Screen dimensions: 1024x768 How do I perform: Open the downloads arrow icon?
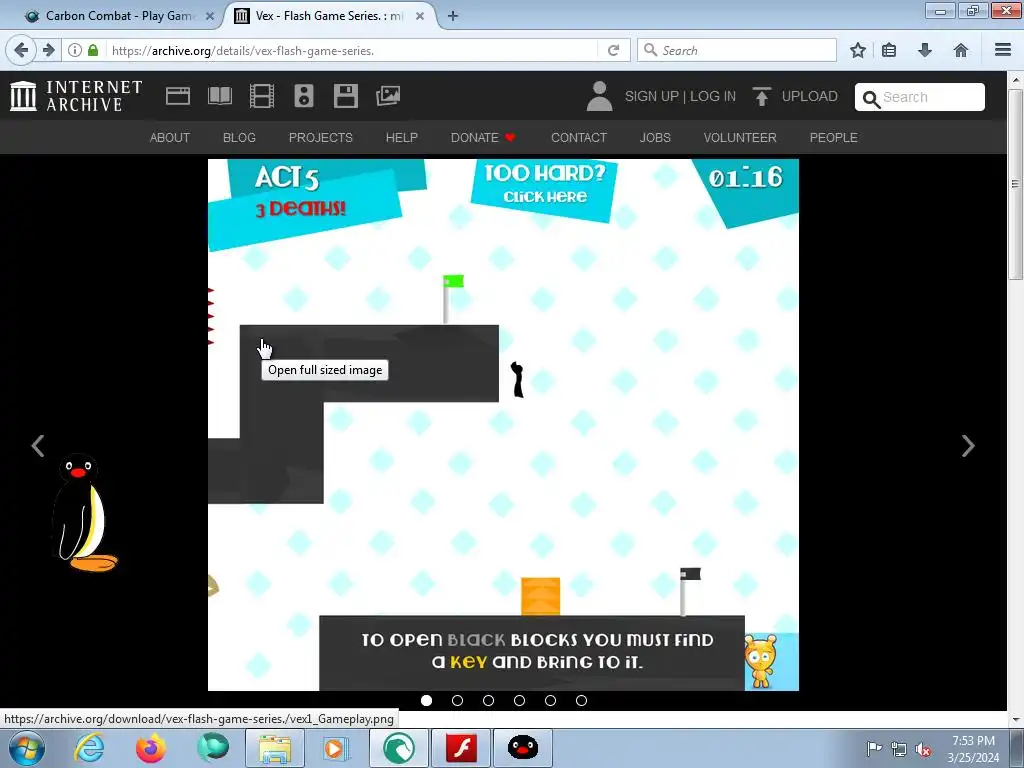925,50
